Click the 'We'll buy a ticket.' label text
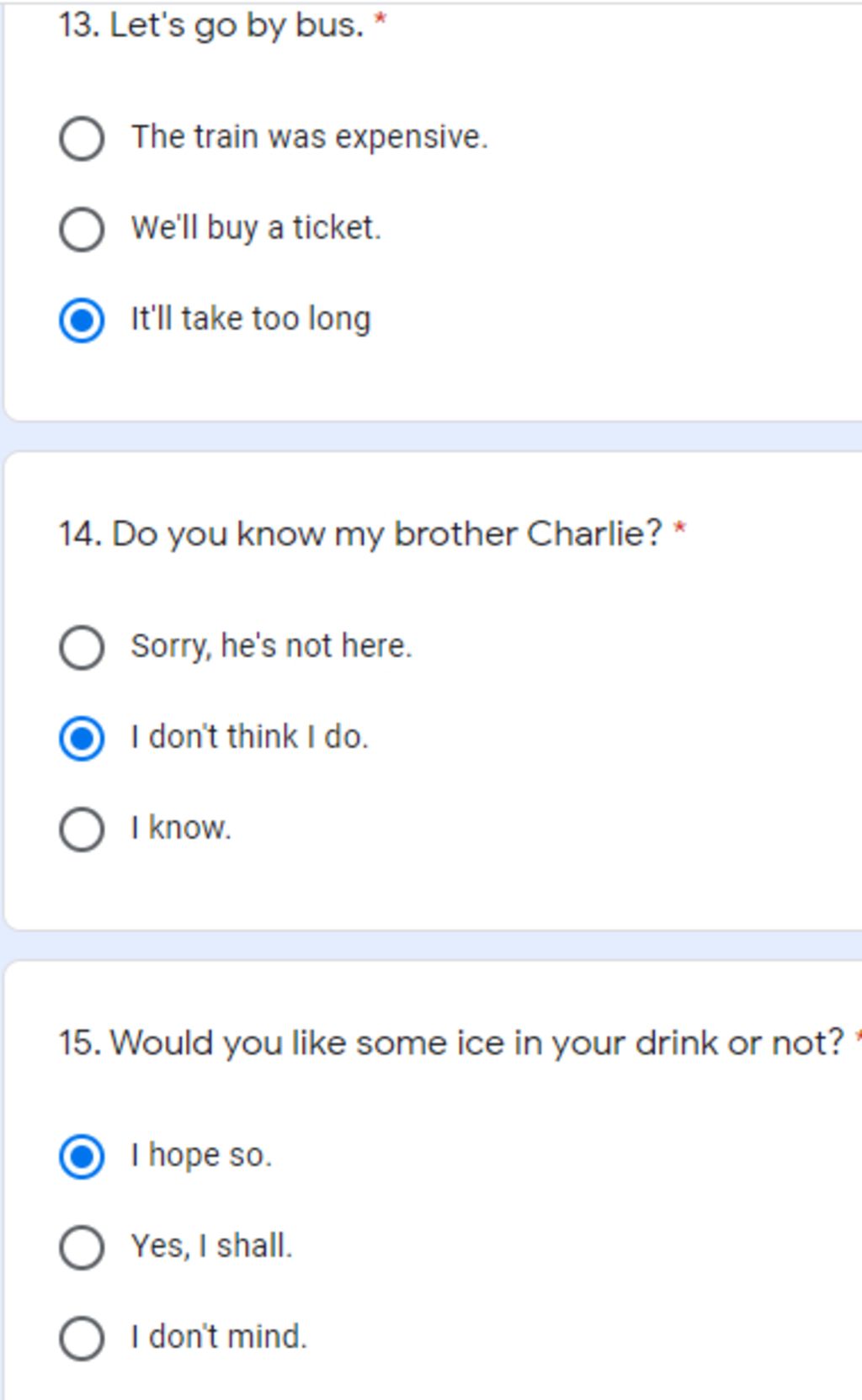 coord(256,228)
